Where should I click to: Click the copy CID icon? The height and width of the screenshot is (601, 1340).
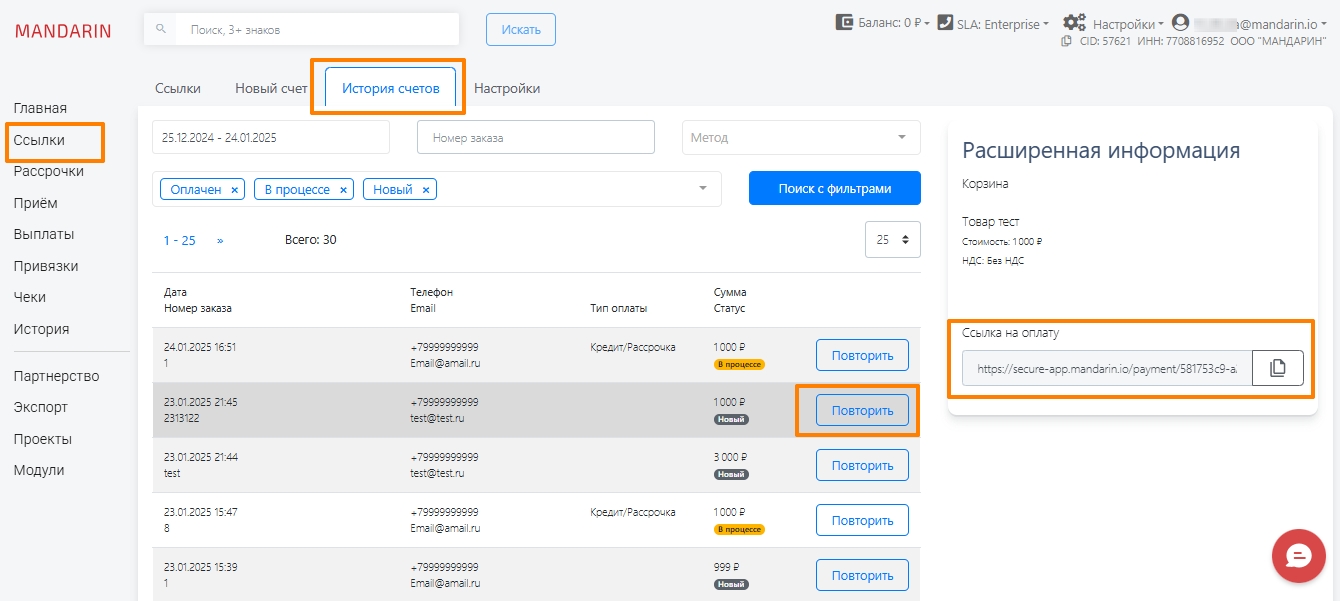point(1067,42)
